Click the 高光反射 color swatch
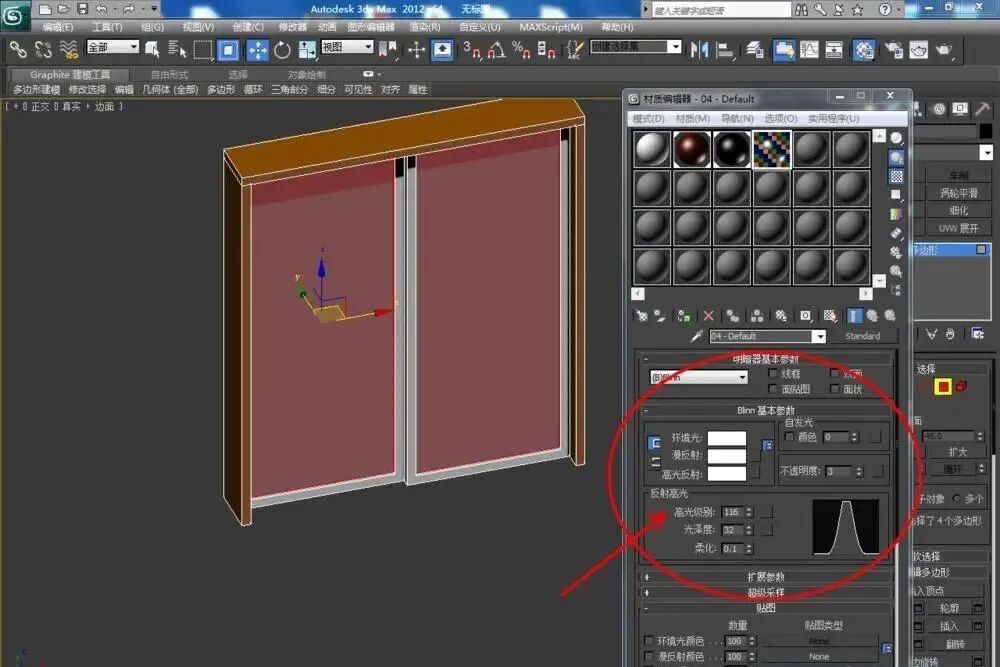This screenshot has height=667, width=1000. coord(726,473)
